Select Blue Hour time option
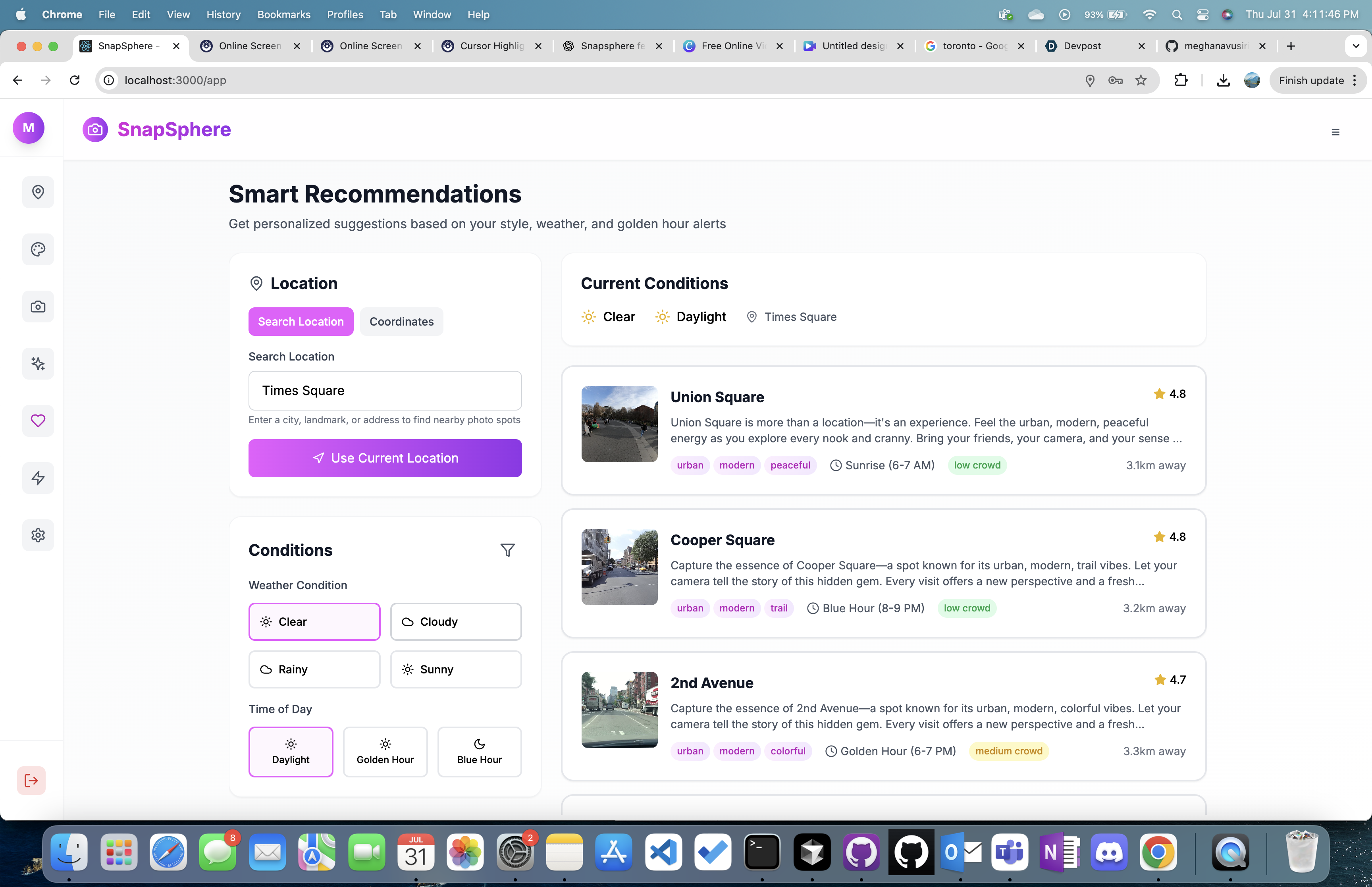The image size is (1372, 887). click(x=479, y=752)
